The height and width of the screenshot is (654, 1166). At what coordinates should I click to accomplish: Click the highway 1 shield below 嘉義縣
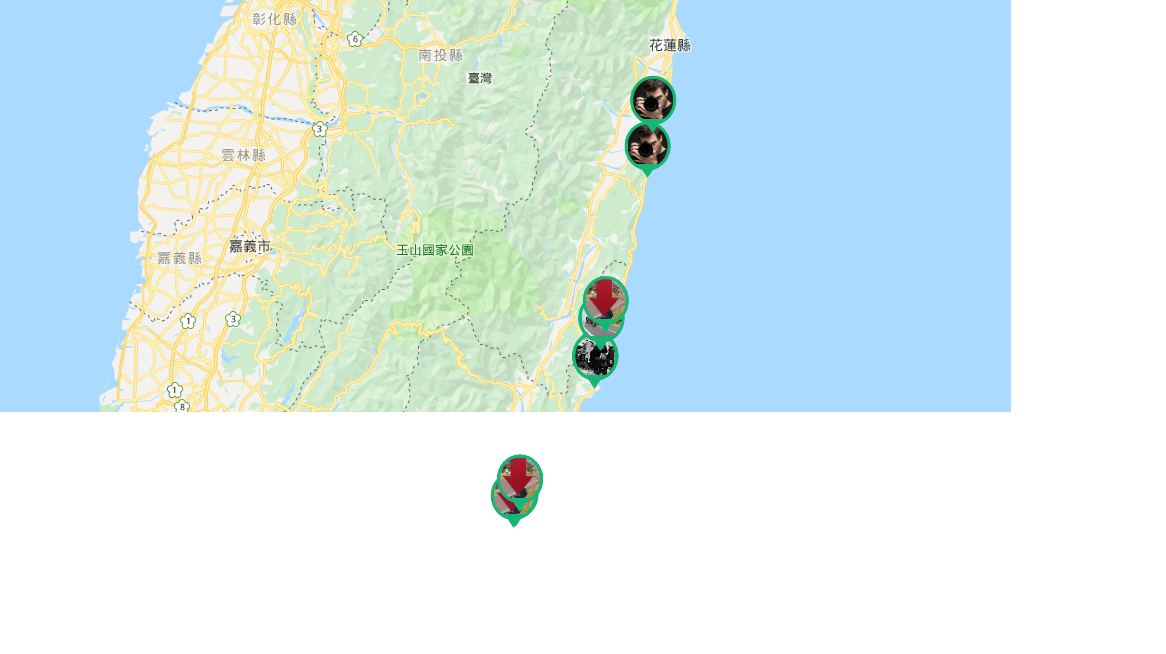188,321
